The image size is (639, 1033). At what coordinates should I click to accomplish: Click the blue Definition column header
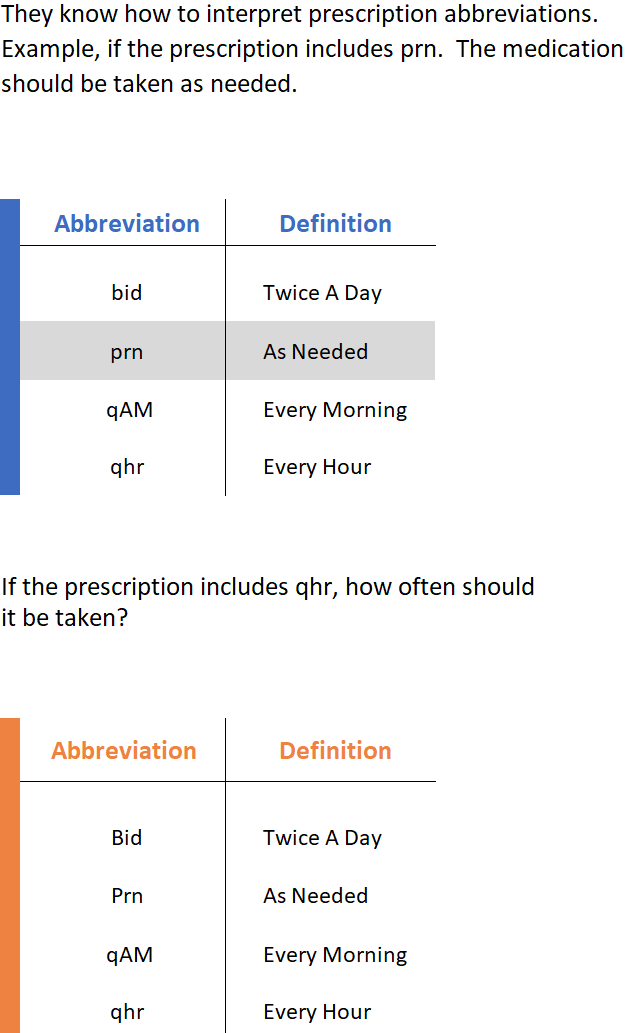tap(335, 224)
